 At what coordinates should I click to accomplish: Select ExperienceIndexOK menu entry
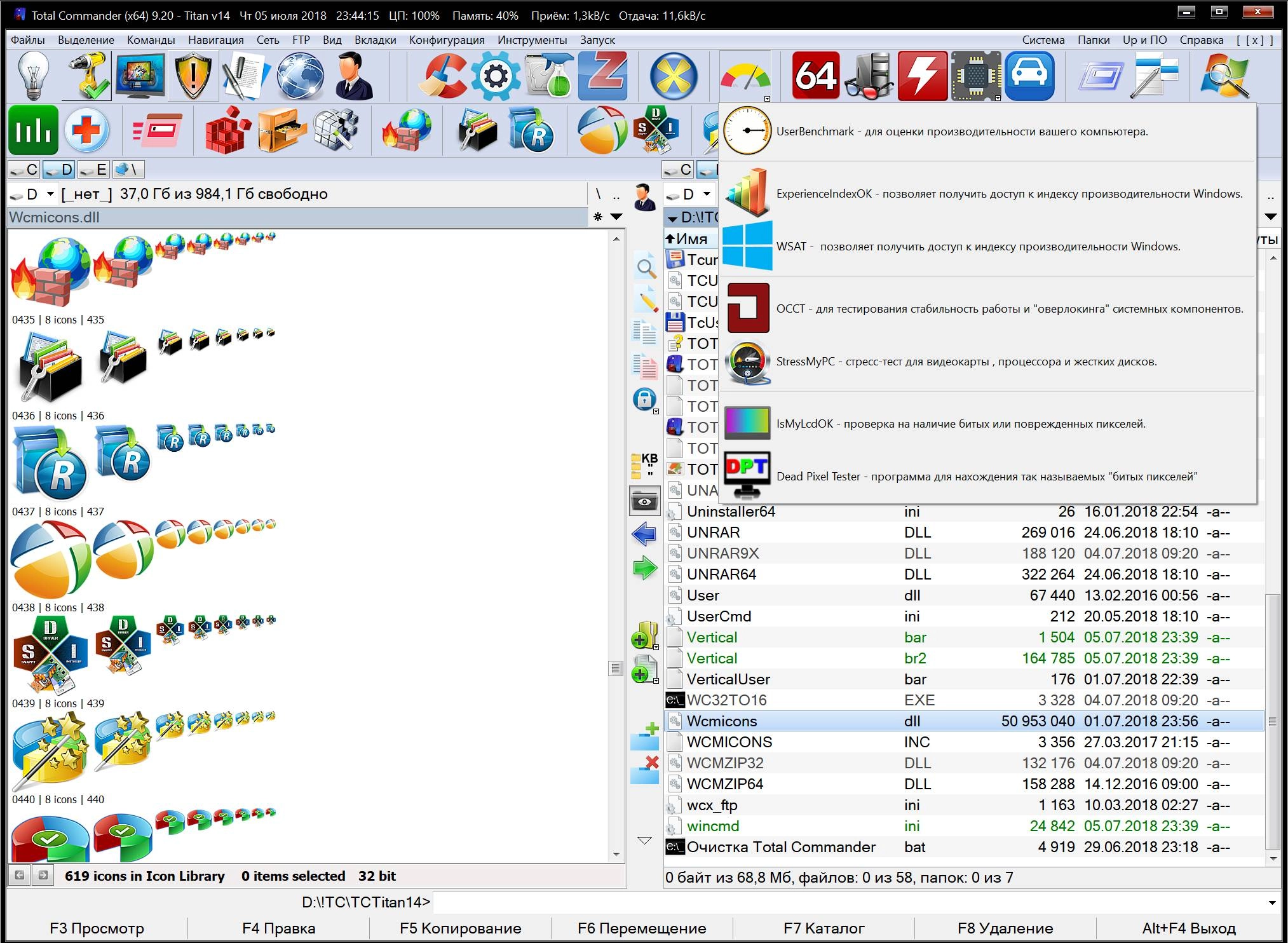pyautogui.click(x=987, y=194)
